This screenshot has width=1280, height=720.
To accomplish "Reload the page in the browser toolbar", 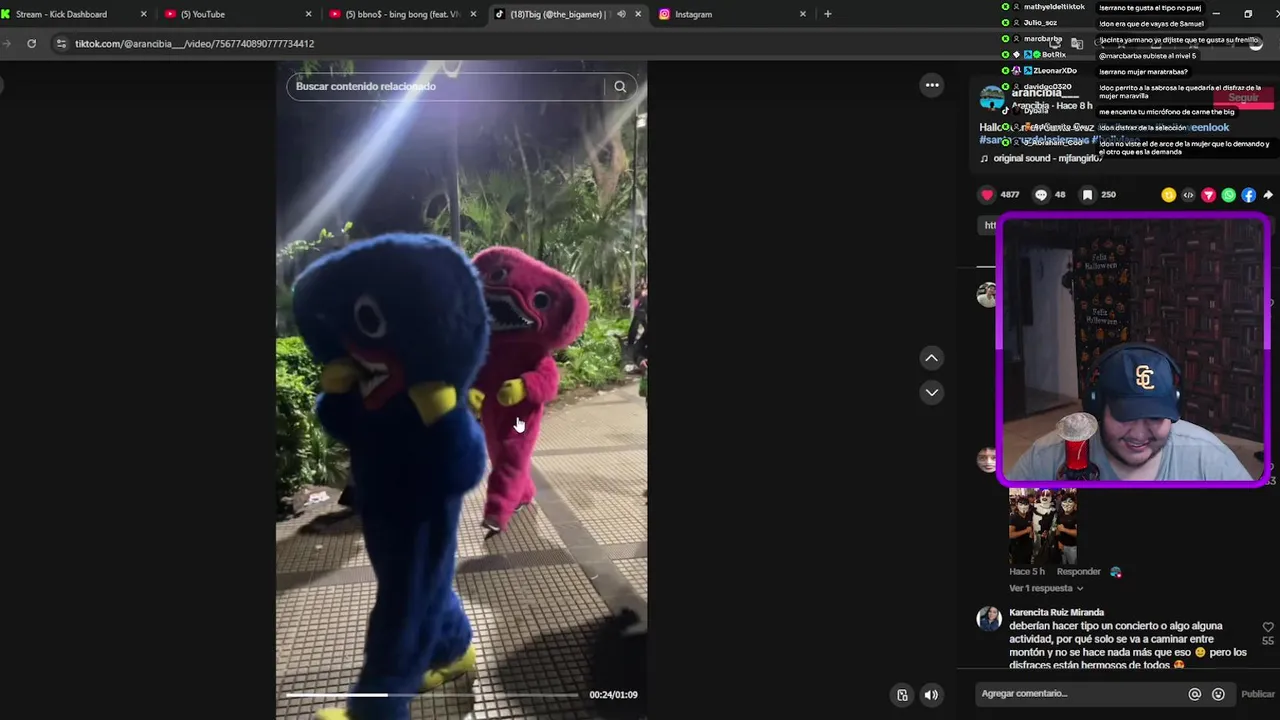I will coord(31,44).
